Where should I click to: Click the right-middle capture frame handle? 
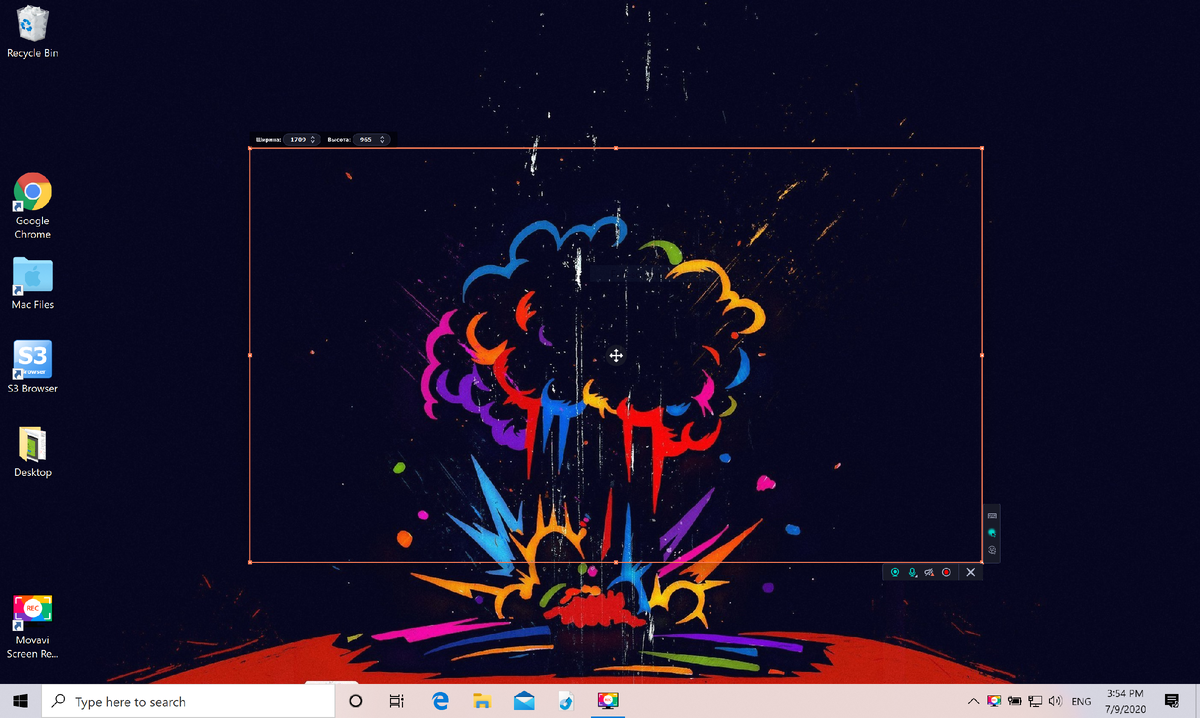point(982,355)
